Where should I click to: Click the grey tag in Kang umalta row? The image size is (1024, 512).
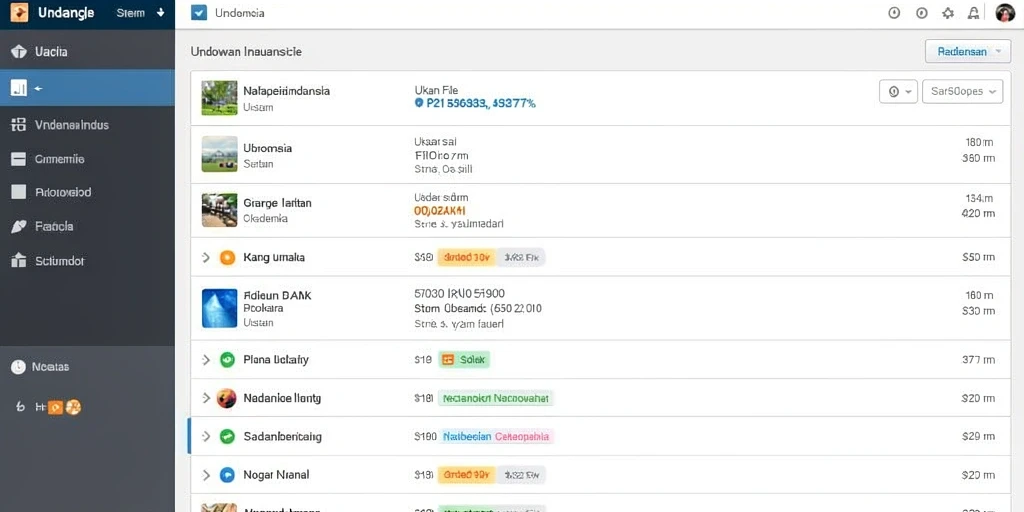click(x=520, y=257)
